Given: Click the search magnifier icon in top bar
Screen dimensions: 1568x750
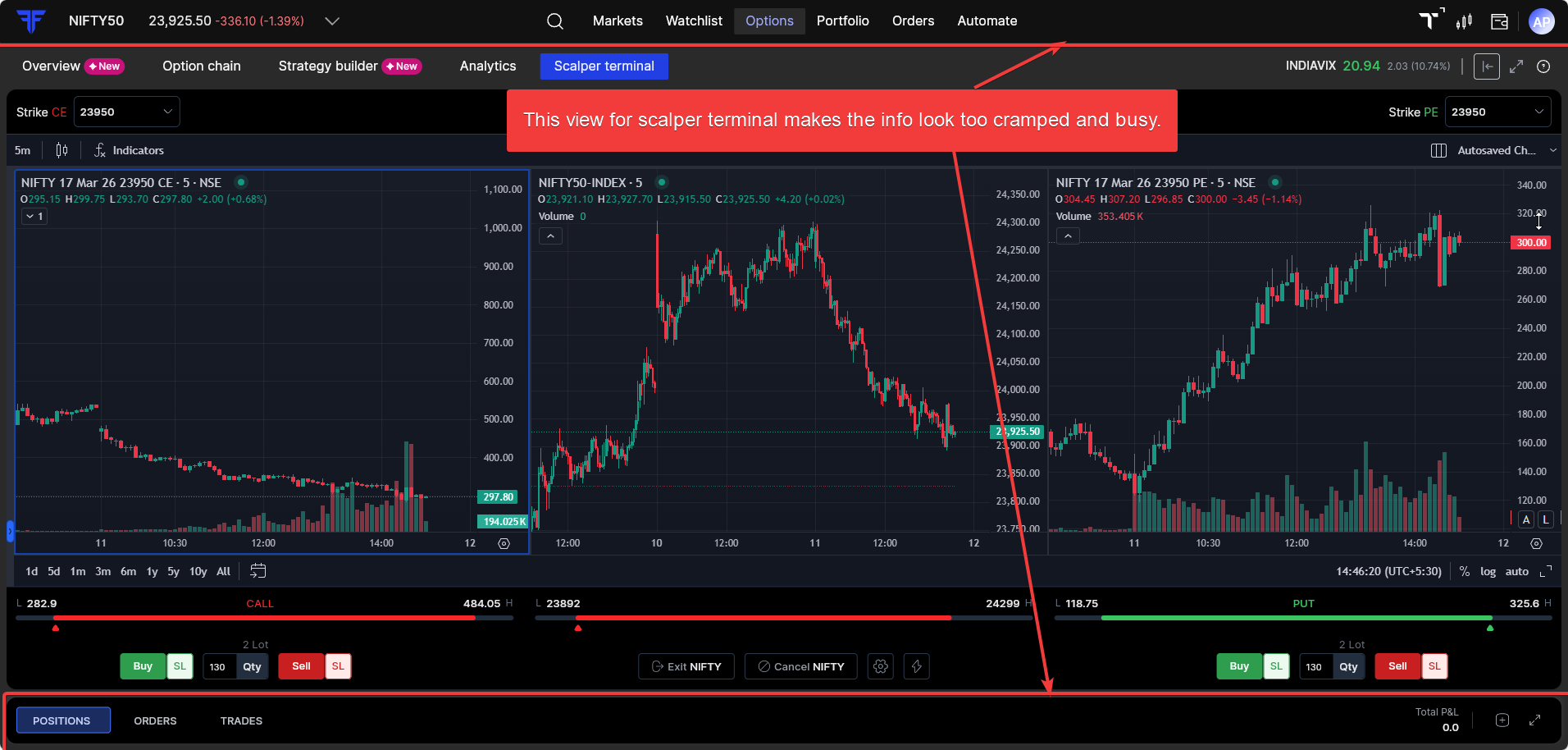Looking at the screenshot, I should [555, 21].
